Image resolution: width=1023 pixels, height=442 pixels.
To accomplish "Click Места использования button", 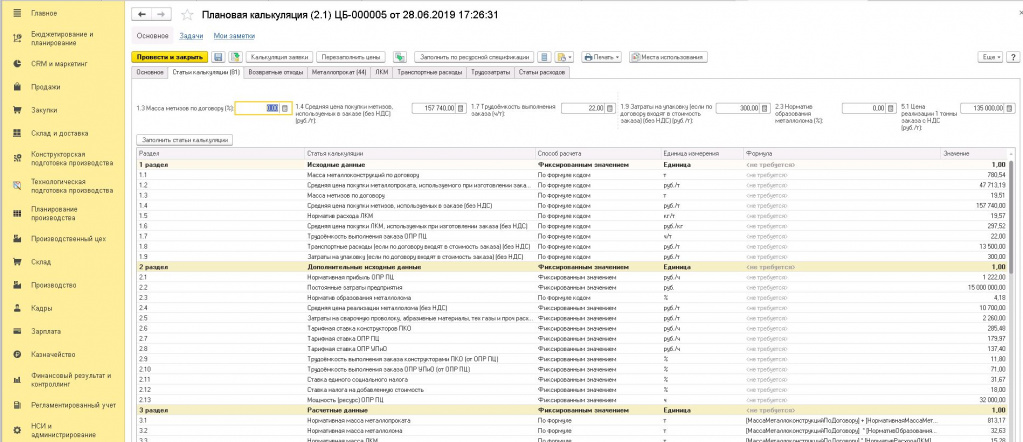I will tap(668, 57).
